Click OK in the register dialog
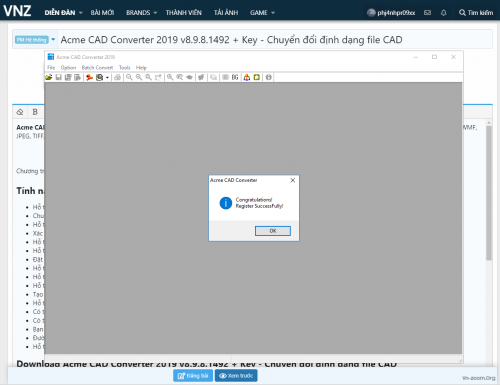 point(273,231)
